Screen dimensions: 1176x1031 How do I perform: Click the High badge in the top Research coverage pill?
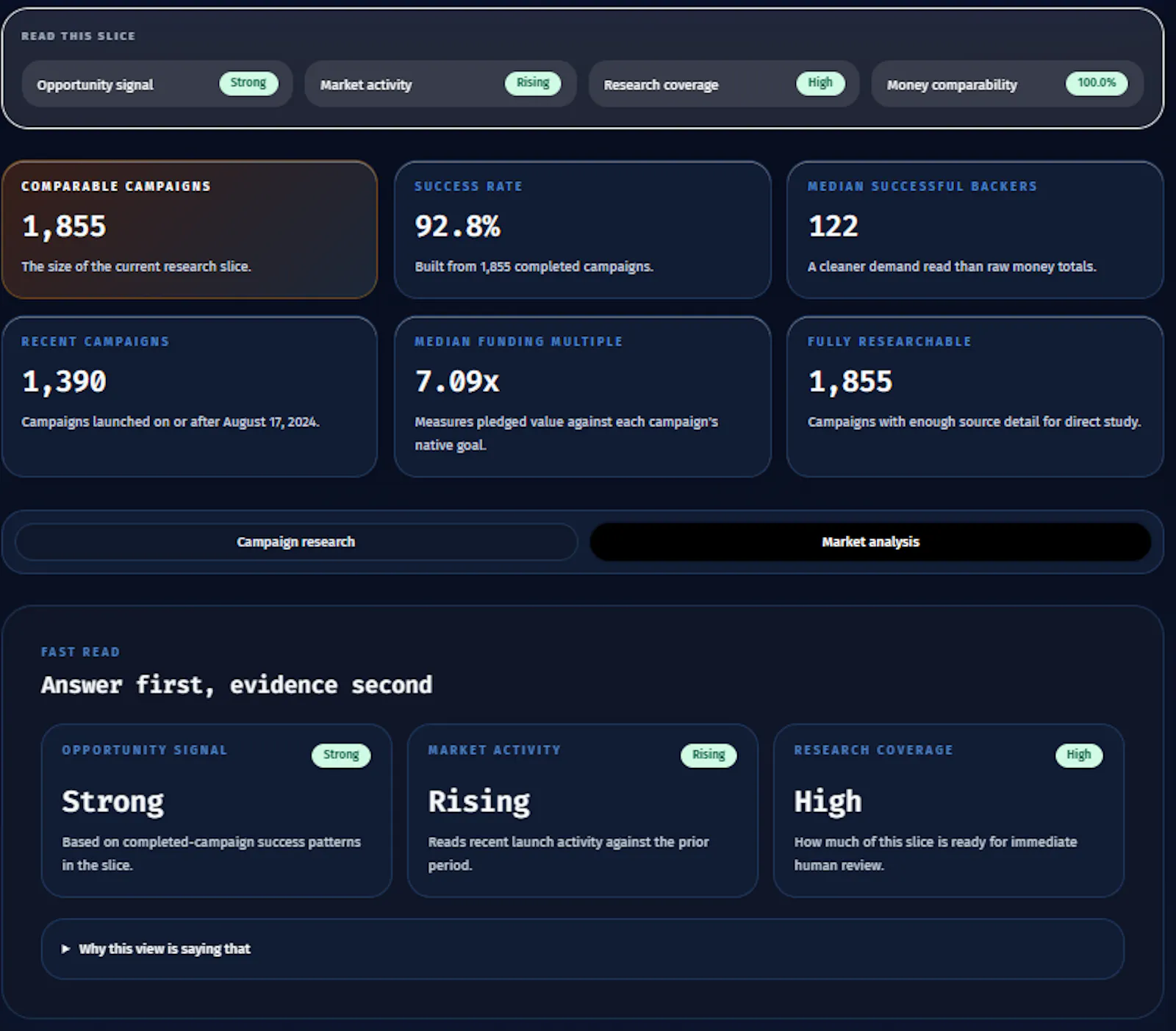820,83
